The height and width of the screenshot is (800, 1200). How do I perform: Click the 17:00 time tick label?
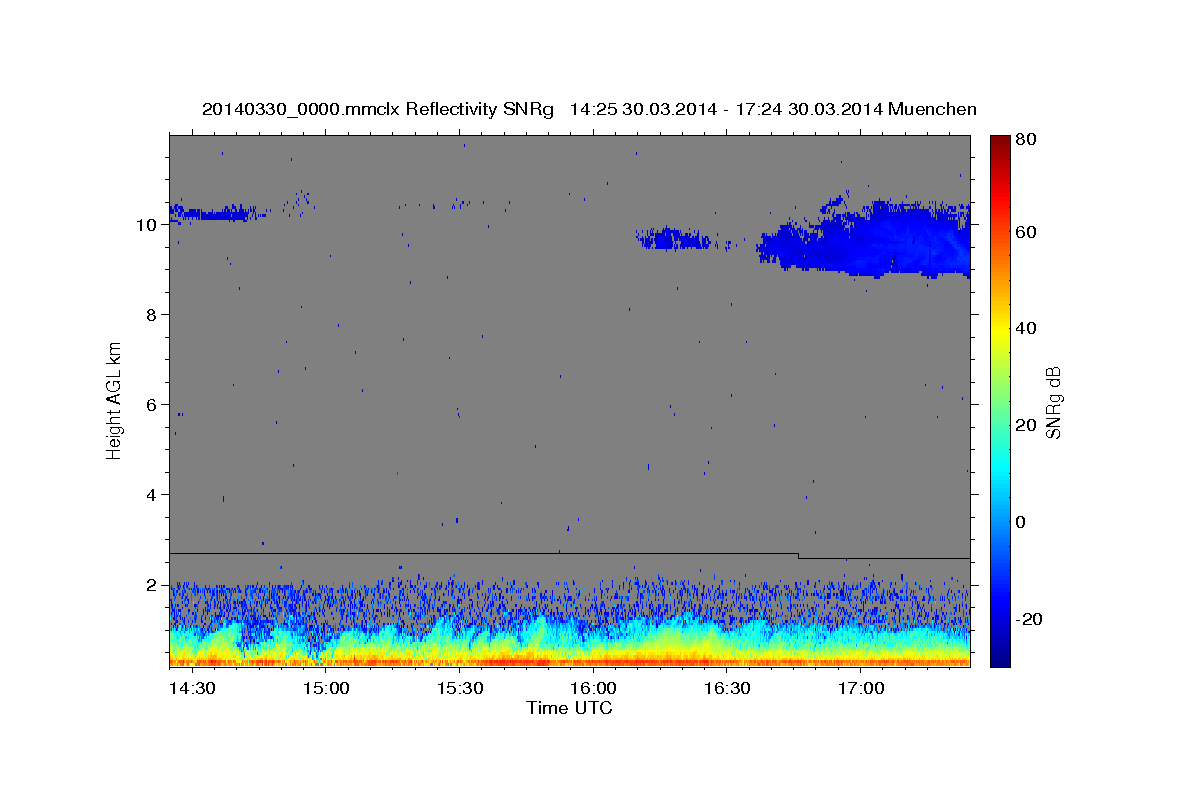tap(860, 689)
